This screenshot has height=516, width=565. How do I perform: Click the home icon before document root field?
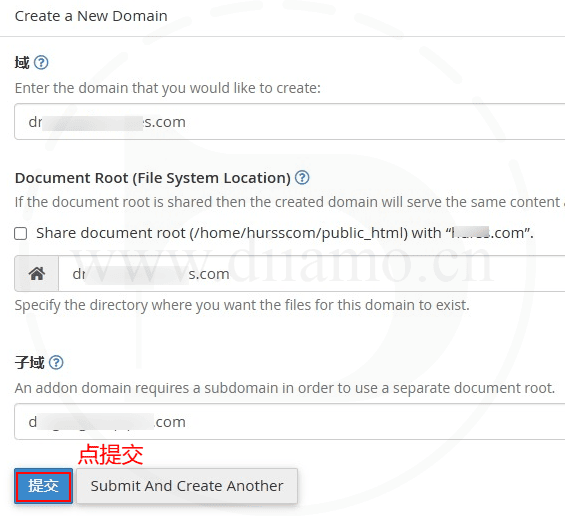37,273
